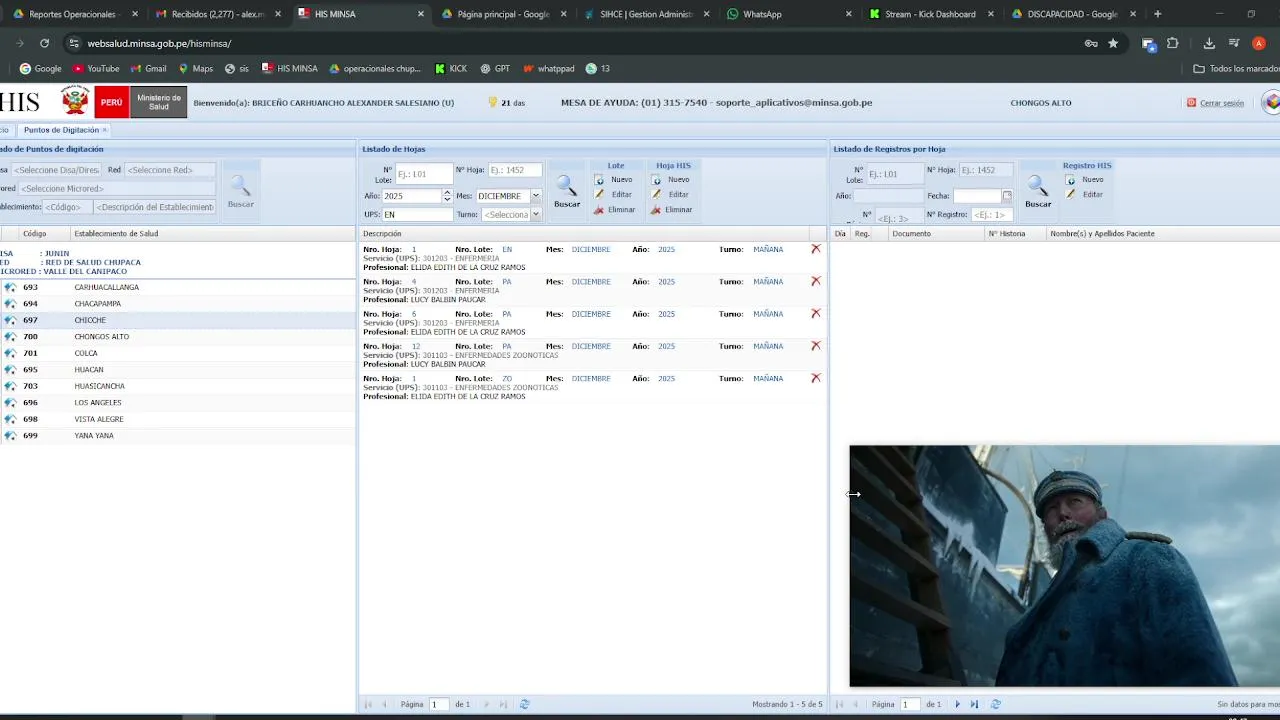Click Nuevo under Registro HIS group
Viewport: 1280px width, 720px height.
pos(1085,180)
